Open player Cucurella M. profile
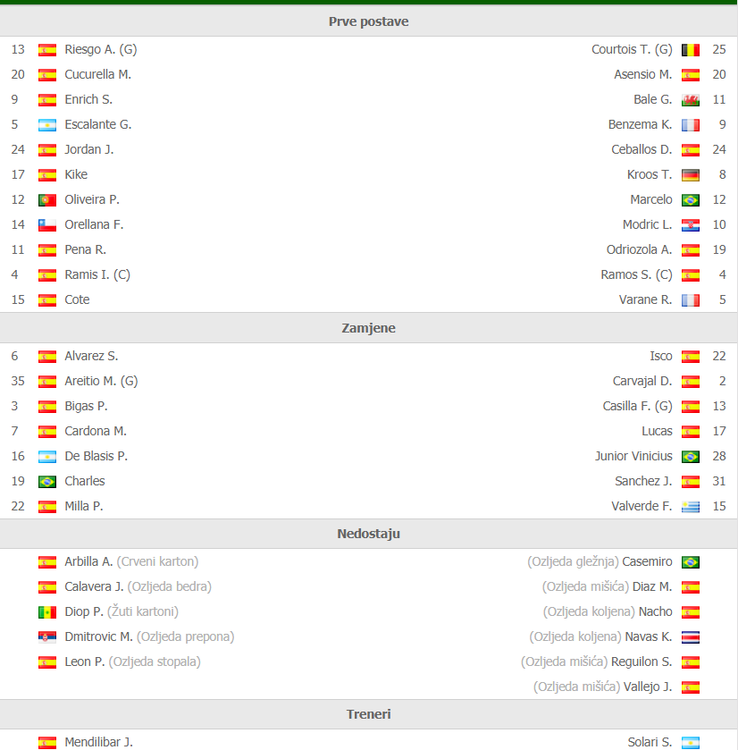The image size is (738, 750). (98, 74)
